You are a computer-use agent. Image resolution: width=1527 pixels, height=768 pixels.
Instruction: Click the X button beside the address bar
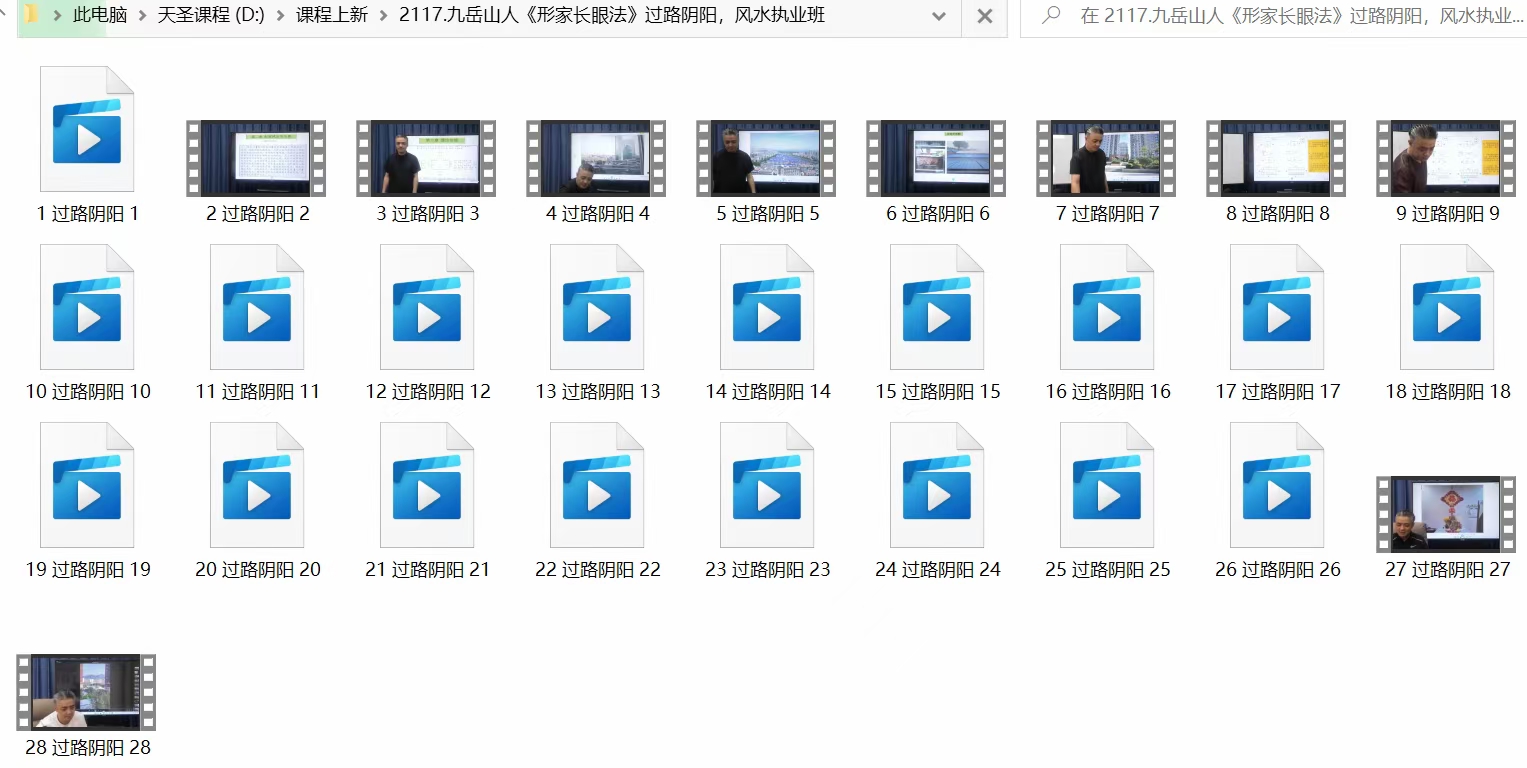click(x=985, y=16)
